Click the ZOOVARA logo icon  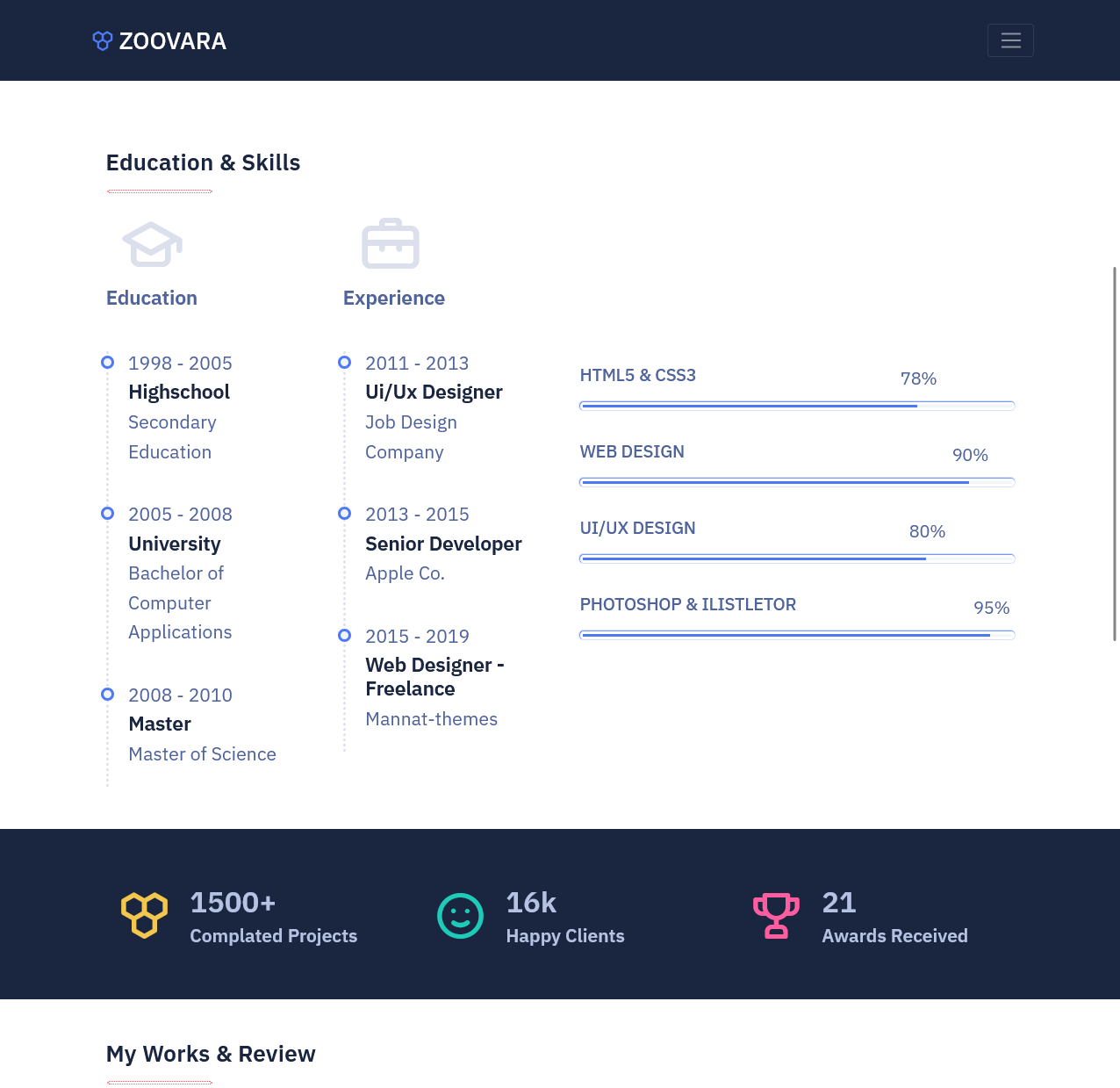point(102,40)
